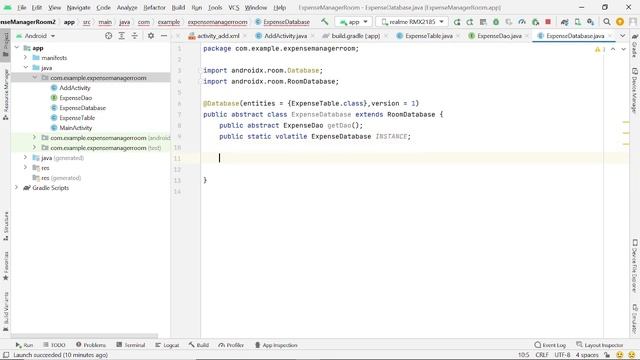Screen dimensions: 640x360
Task: Toggle the Gradle tool window
Action: point(634,45)
